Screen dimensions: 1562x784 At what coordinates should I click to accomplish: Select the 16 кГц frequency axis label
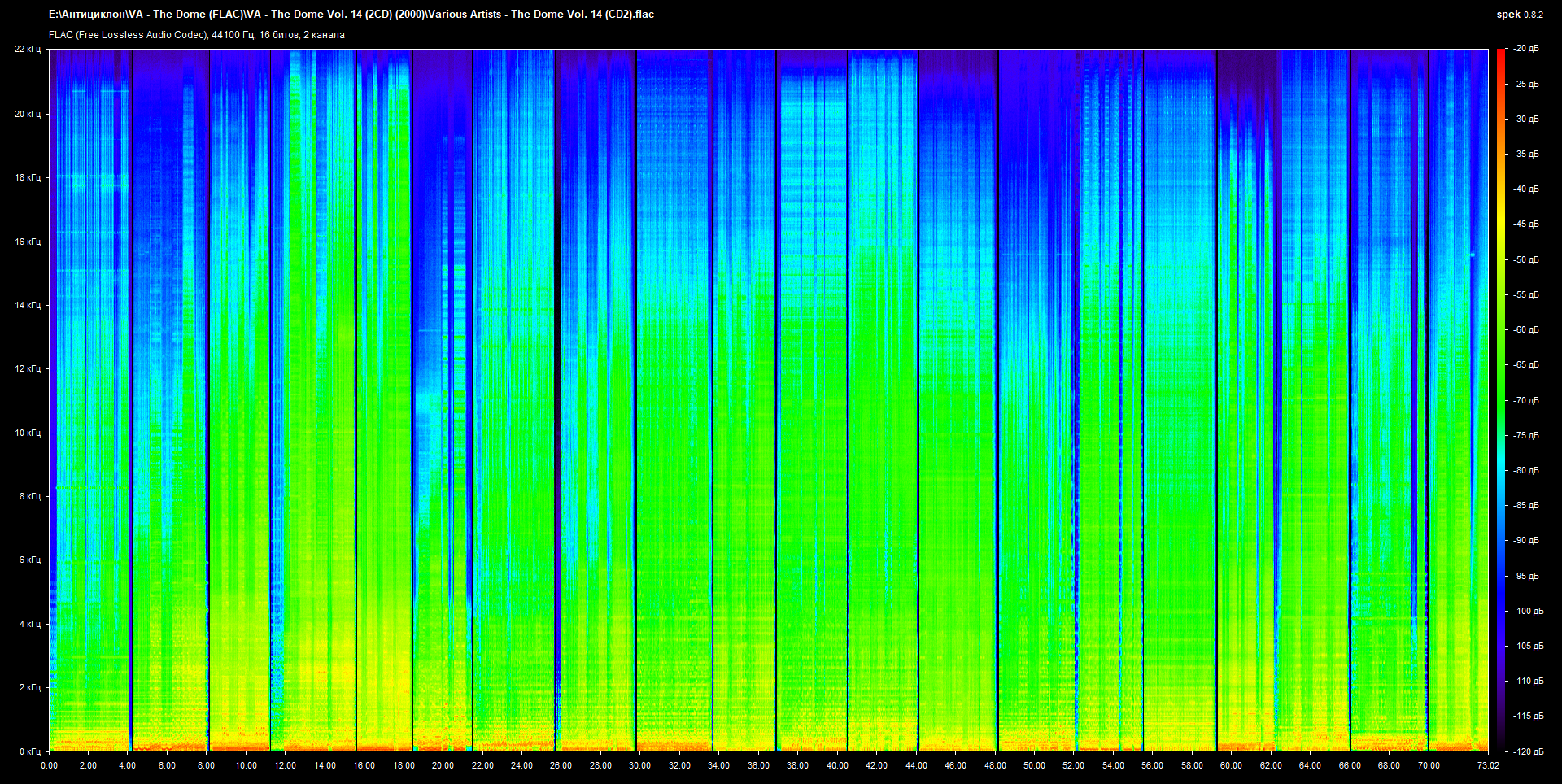click(x=28, y=242)
